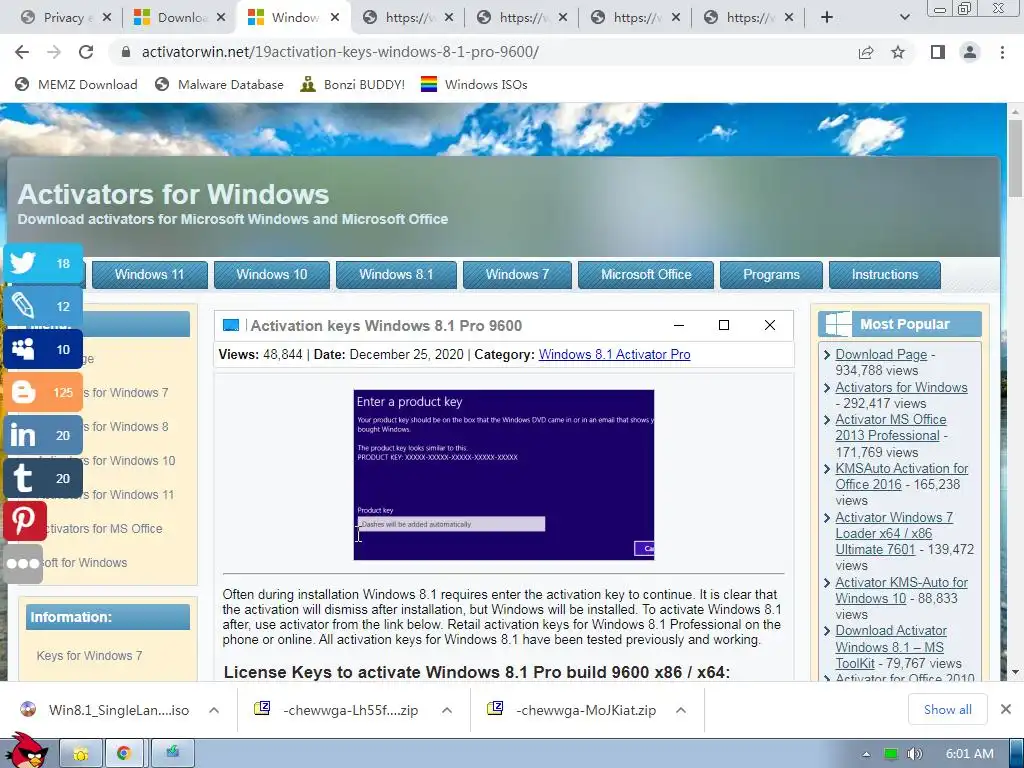
Task: Go back to previous page
Action: 22,52
